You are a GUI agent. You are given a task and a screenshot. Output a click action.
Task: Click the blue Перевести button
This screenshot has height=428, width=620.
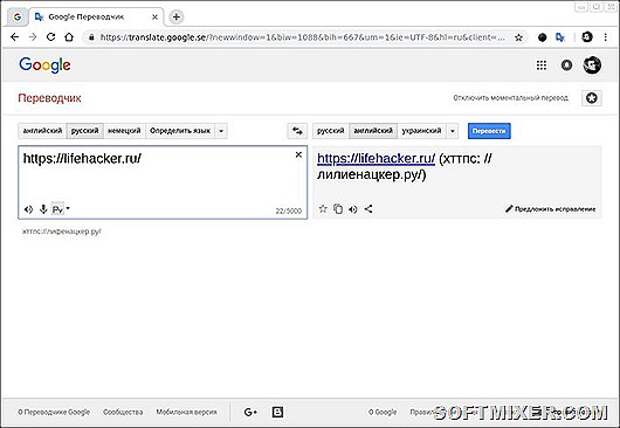(x=489, y=131)
